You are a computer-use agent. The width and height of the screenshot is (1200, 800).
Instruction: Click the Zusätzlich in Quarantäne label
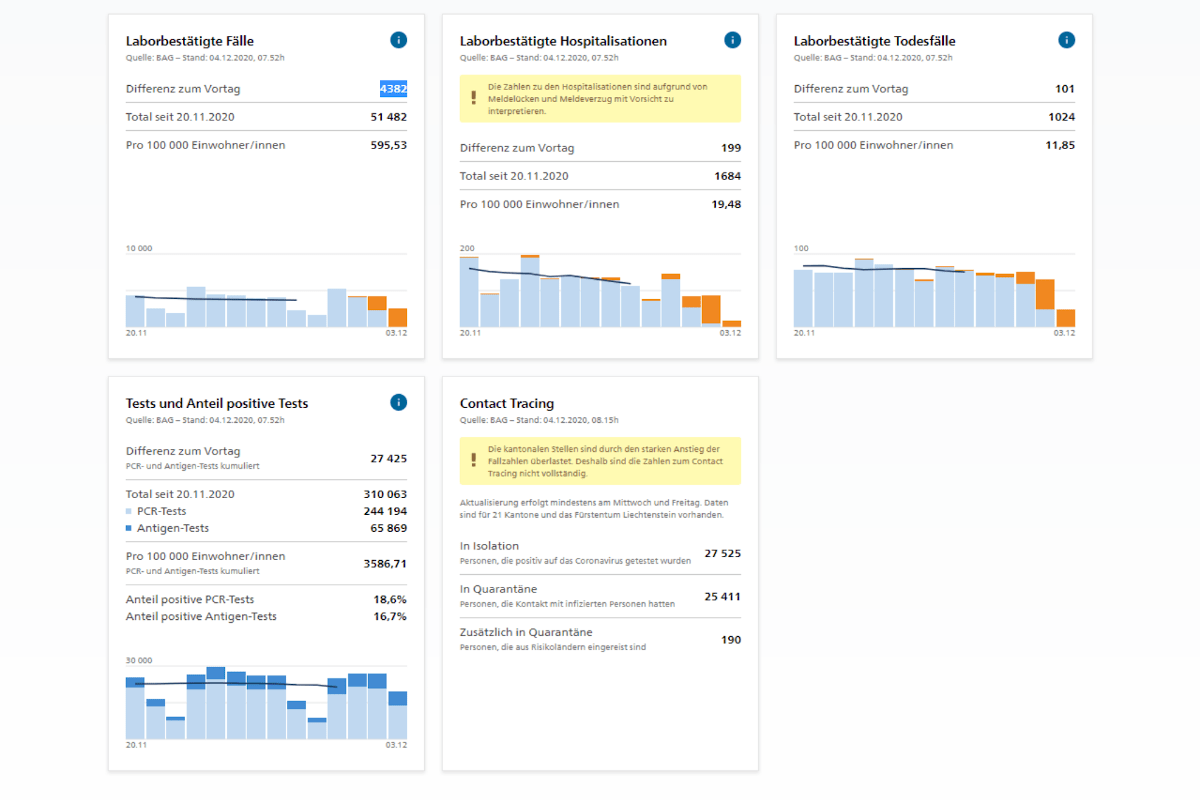(x=526, y=632)
